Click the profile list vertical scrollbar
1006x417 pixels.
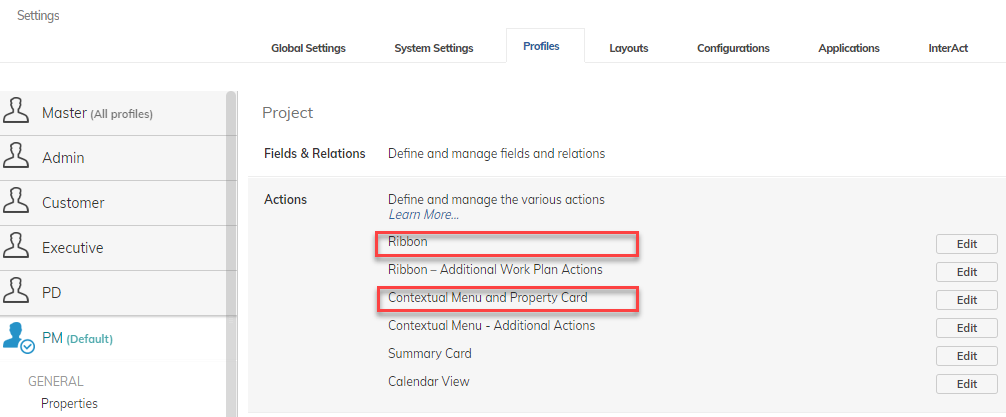click(x=231, y=250)
